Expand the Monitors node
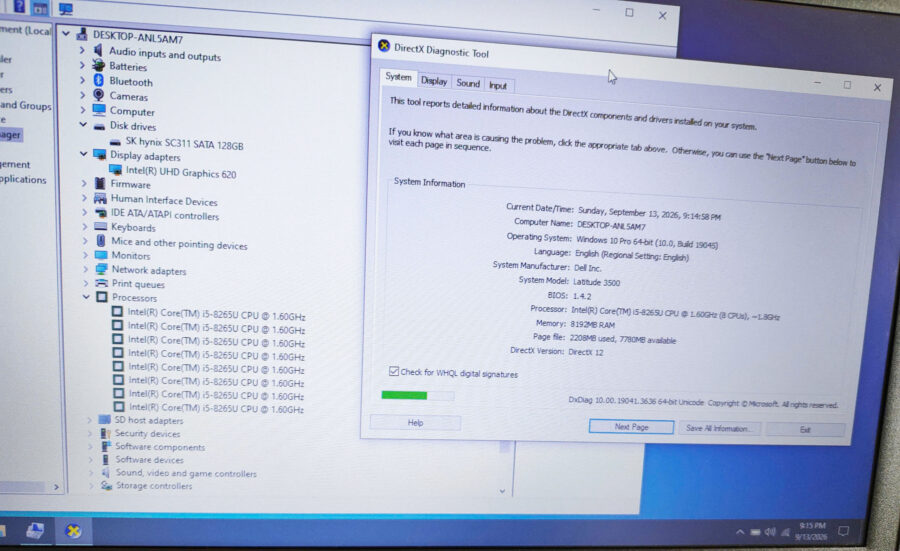Image resolution: width=900 pixels, height=551 pixels. coord(86,254)
